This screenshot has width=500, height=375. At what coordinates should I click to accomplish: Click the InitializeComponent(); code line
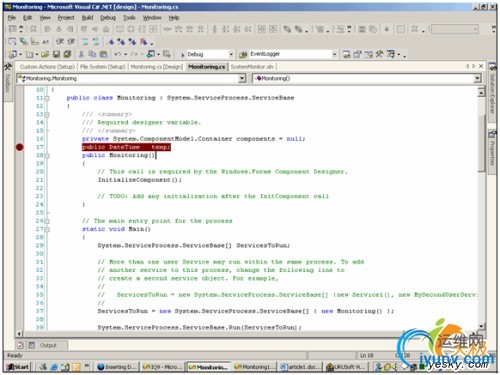(x=140, y=180)
